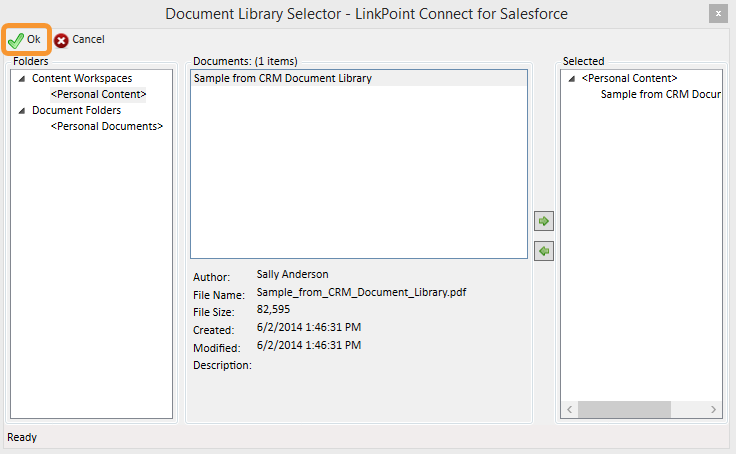Viewport: 736px width, 454px height.
Task: Select Content Workspaces tree label
Action: point(82,78)
